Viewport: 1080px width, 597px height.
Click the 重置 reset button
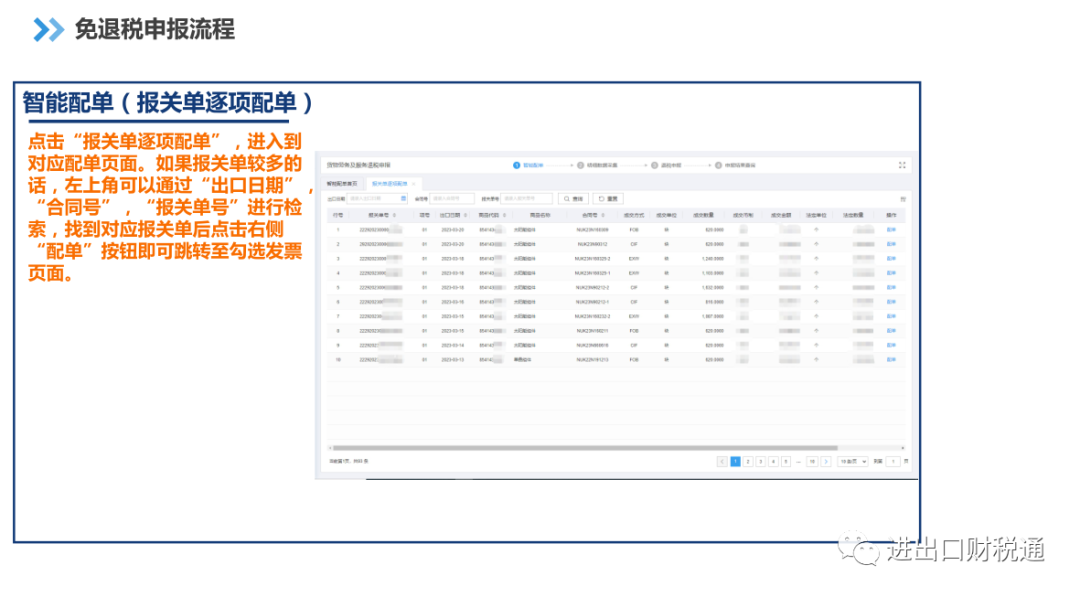tap(608, 198)
